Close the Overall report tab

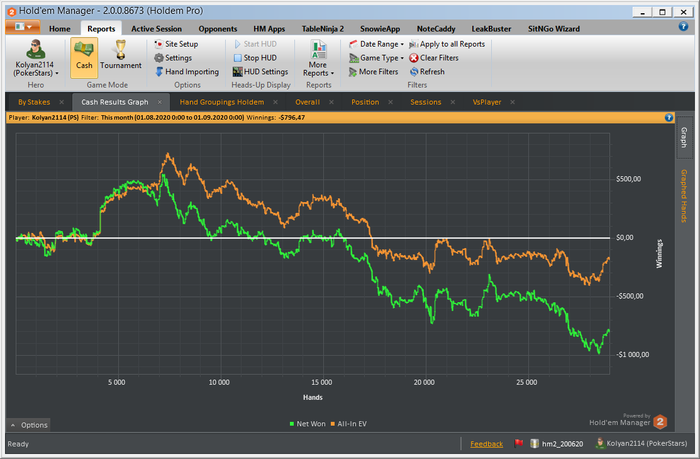click(x=331, y=102)
